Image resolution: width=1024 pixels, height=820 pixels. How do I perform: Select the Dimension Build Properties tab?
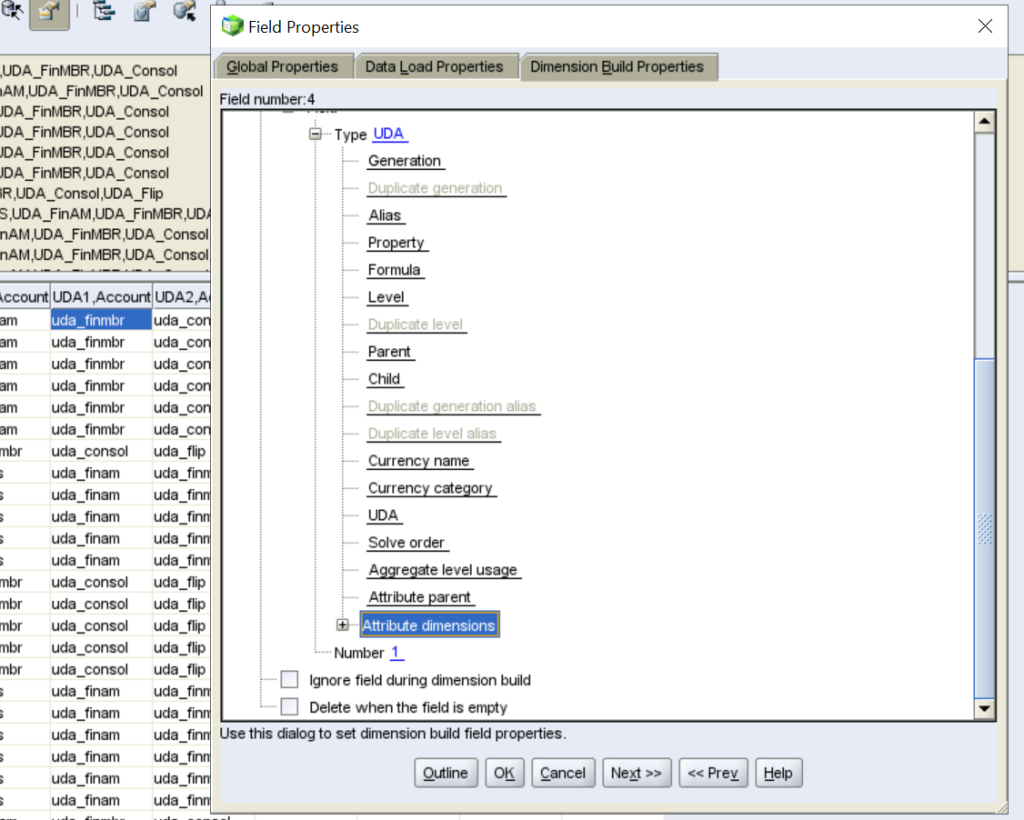pos(618,66)
